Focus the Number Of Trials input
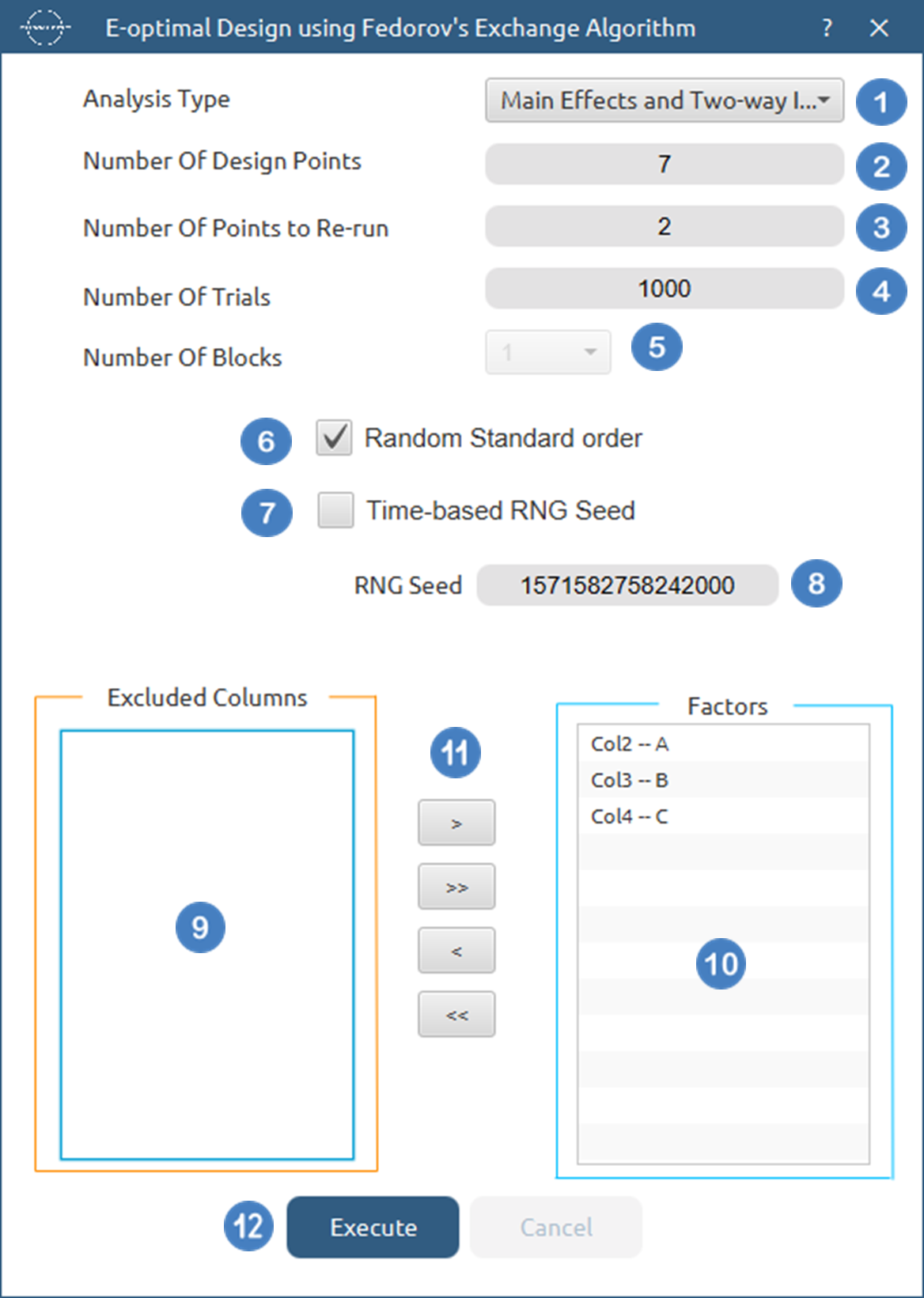 [664, 289]
